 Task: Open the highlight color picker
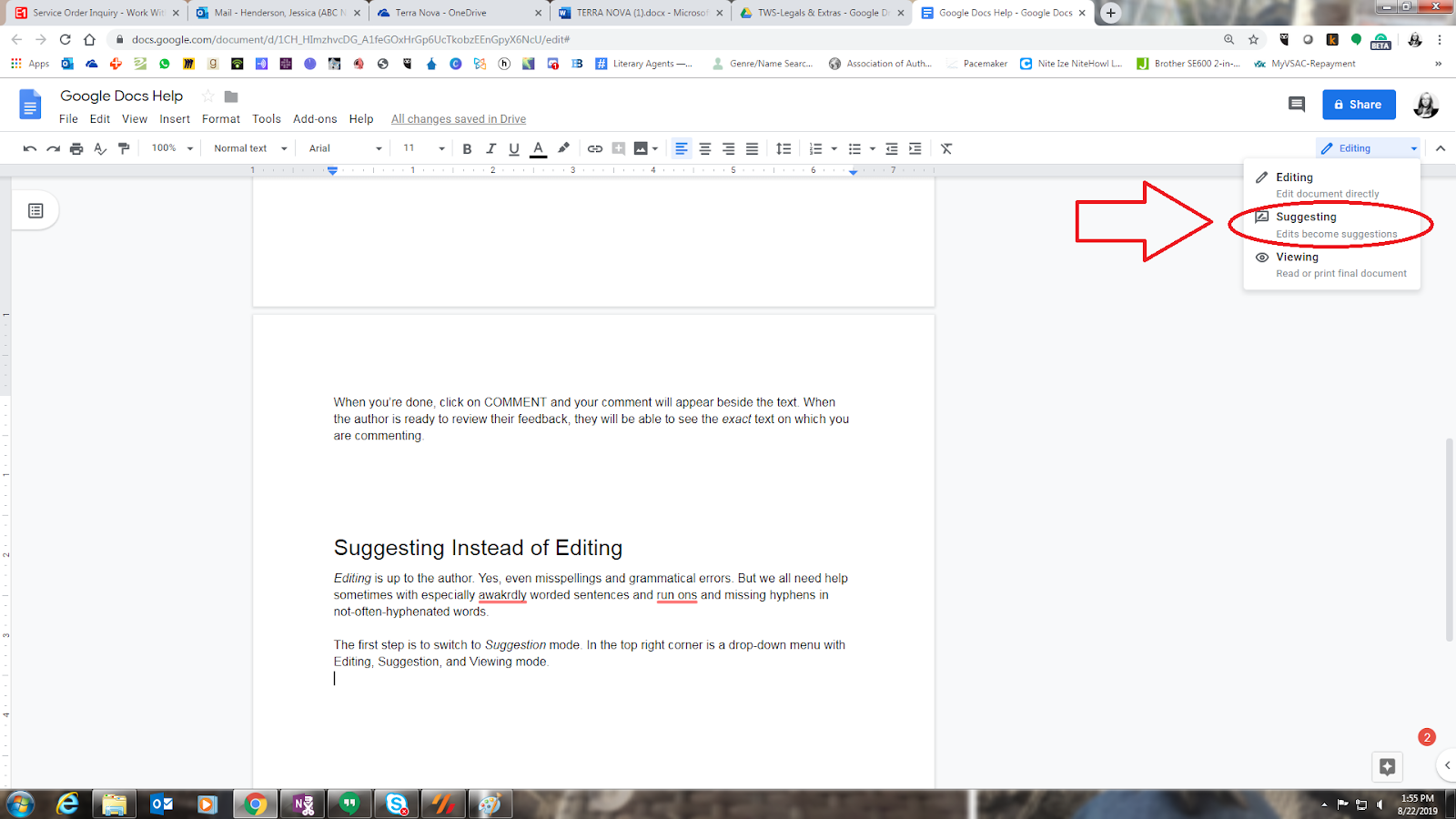563,148
